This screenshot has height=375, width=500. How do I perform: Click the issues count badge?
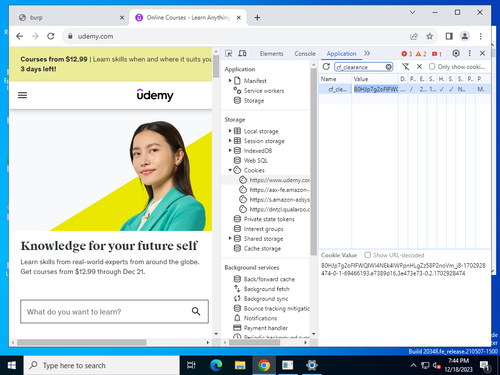[x=437, y=54]
